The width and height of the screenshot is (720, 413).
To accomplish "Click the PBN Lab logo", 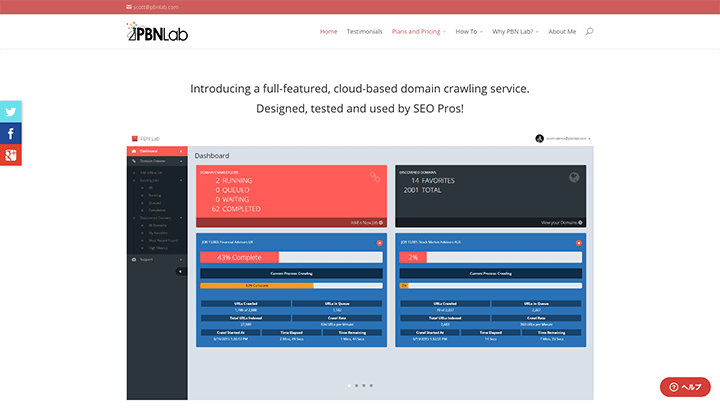I will click(157, 32).
